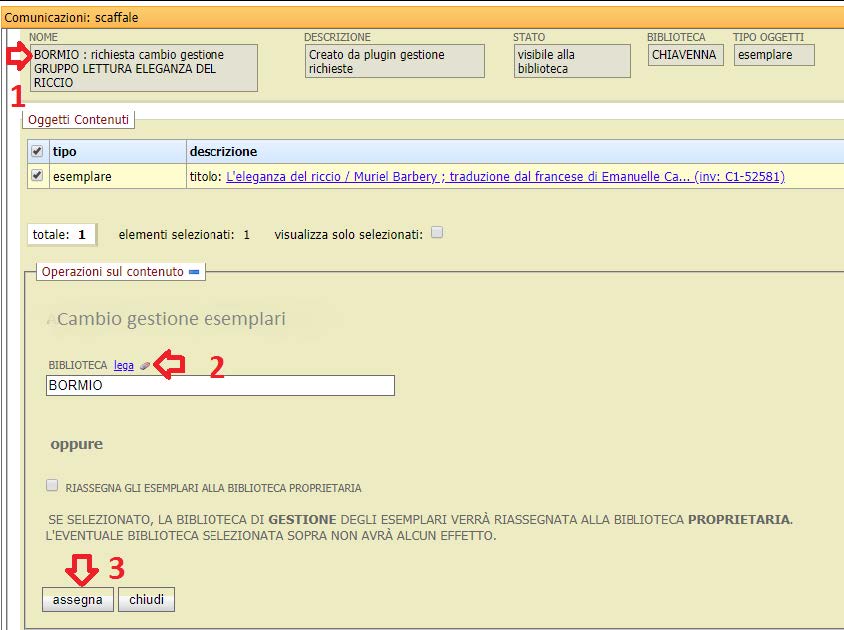The width and height of the screenshot is (844, 630).
Task: Click inside the BORMIO library input field
Action: pyautogui.click(x=218, y=385)
